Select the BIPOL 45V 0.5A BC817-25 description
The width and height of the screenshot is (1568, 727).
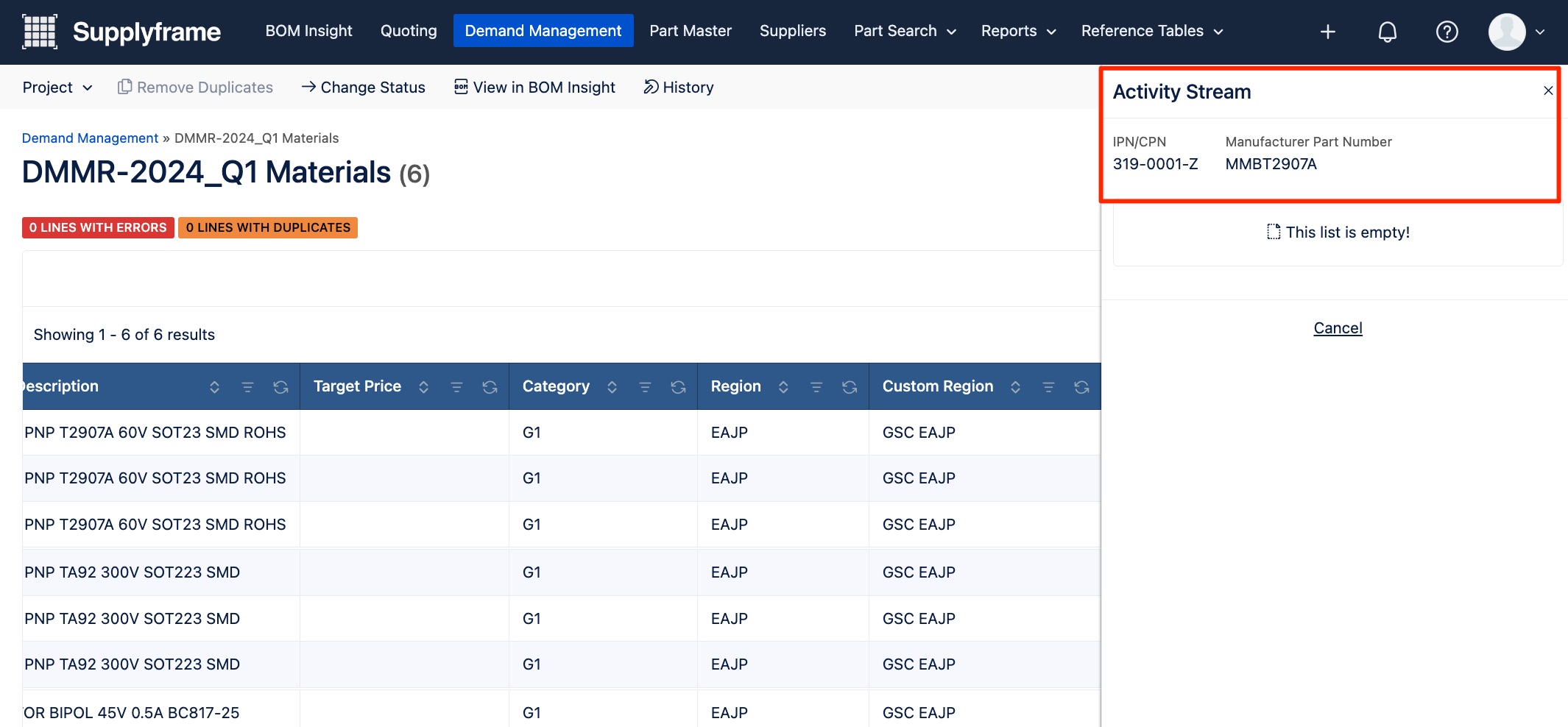pos(131,712)
